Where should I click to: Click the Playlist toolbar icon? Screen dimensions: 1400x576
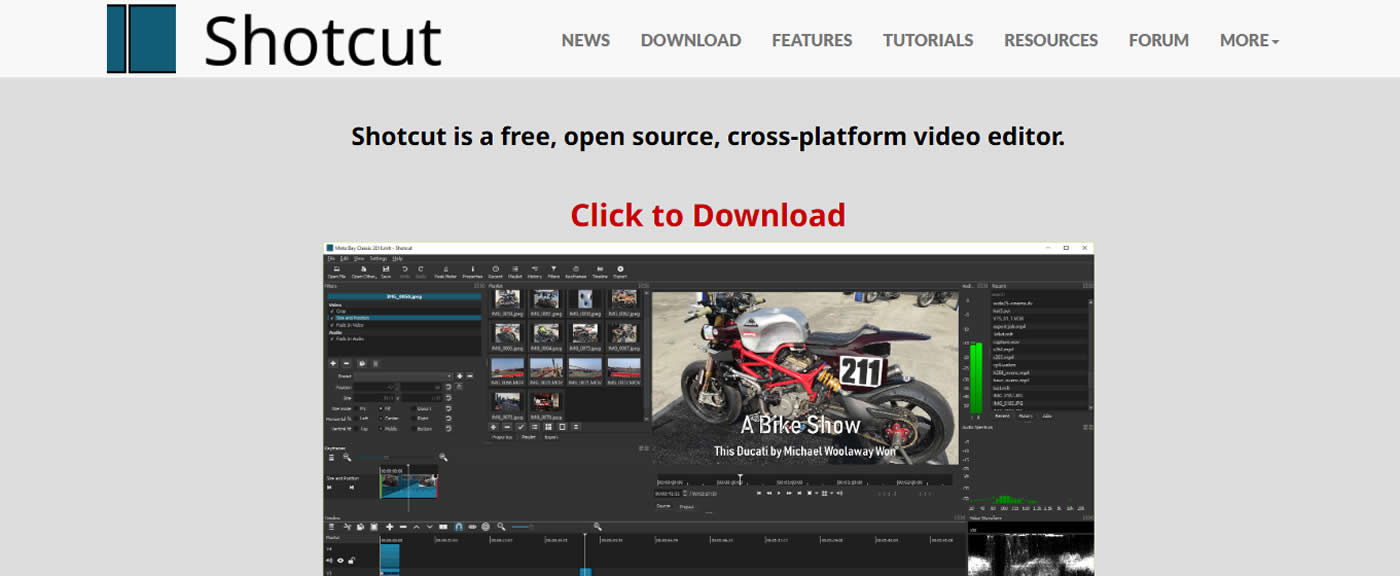coord(515,272)
